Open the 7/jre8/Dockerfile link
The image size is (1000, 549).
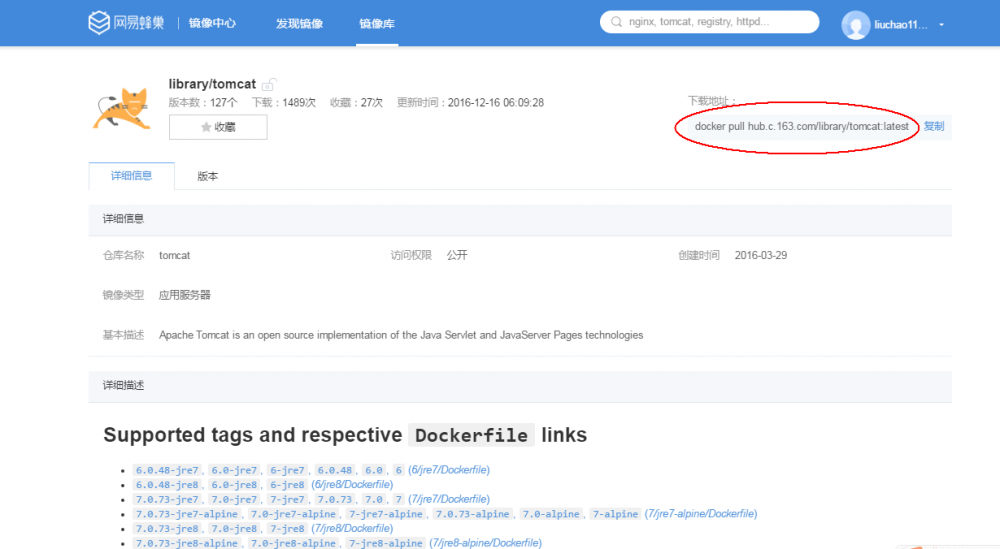pos(352,529)
